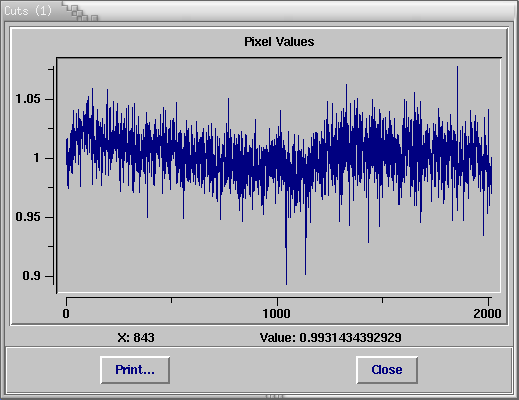Click the X: 843 readout

(x=136, y=338)
